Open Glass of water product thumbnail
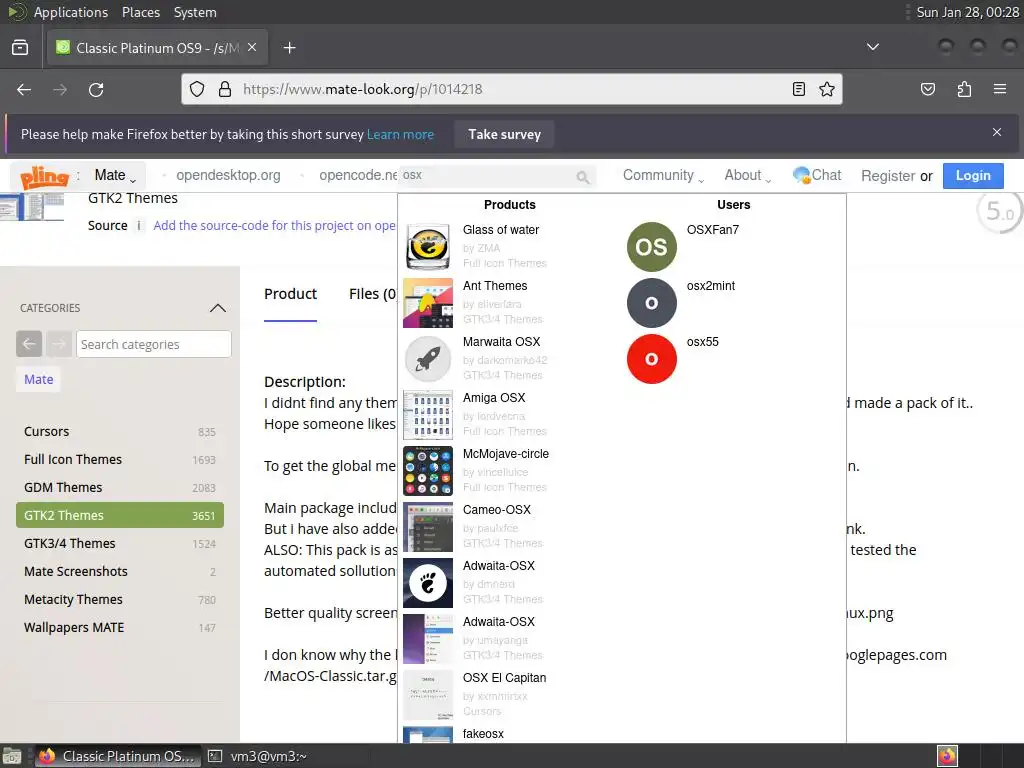Viewport: 1024px width, 768px height. [428, 247]
